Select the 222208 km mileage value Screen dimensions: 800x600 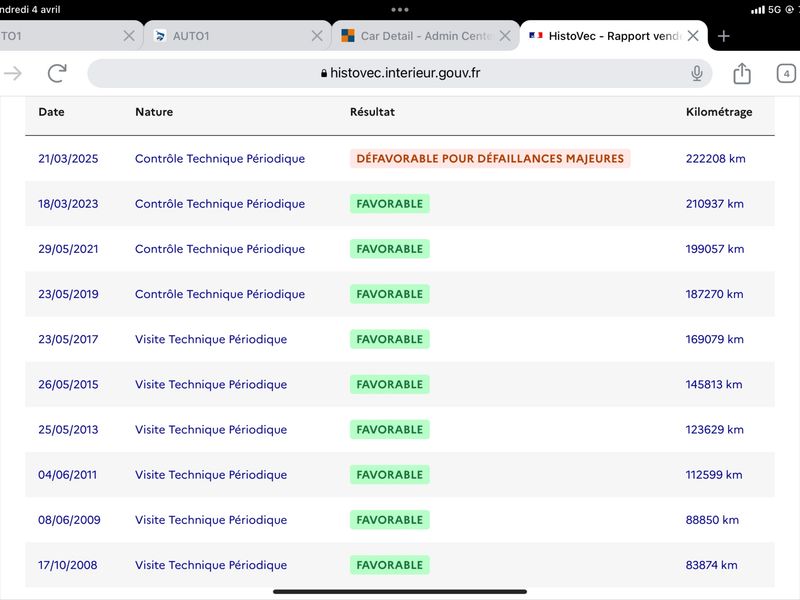point(715,159)
